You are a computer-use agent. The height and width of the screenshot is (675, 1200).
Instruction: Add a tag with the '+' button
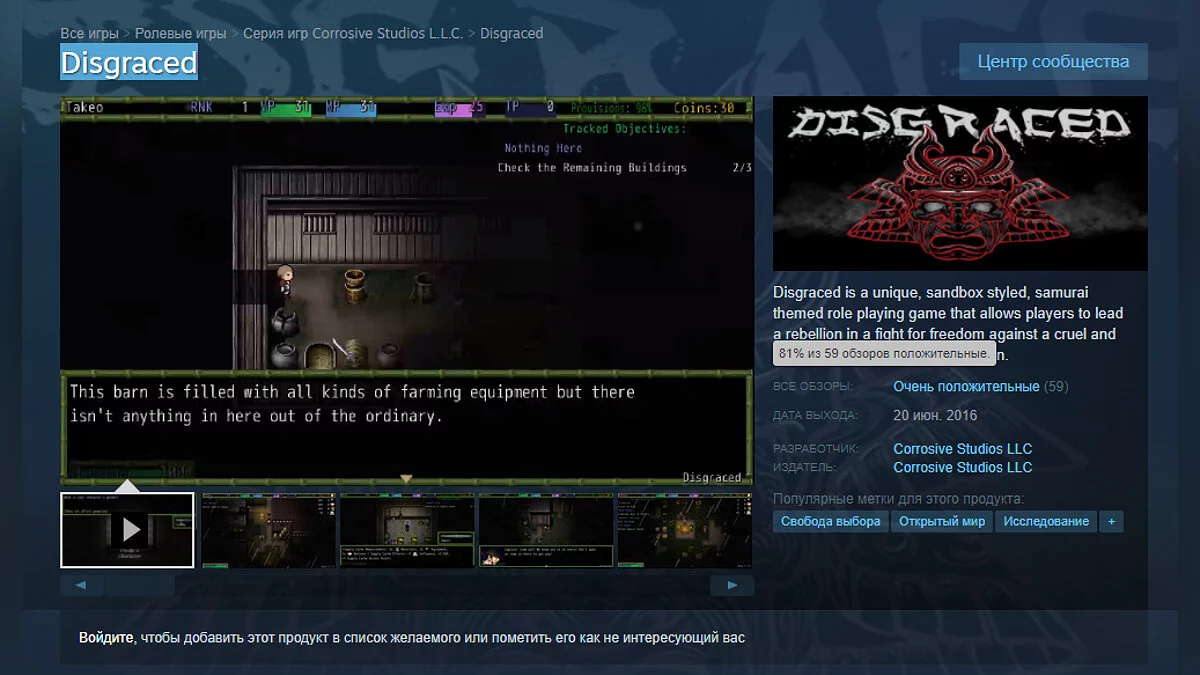click(x=1111, y=521)
